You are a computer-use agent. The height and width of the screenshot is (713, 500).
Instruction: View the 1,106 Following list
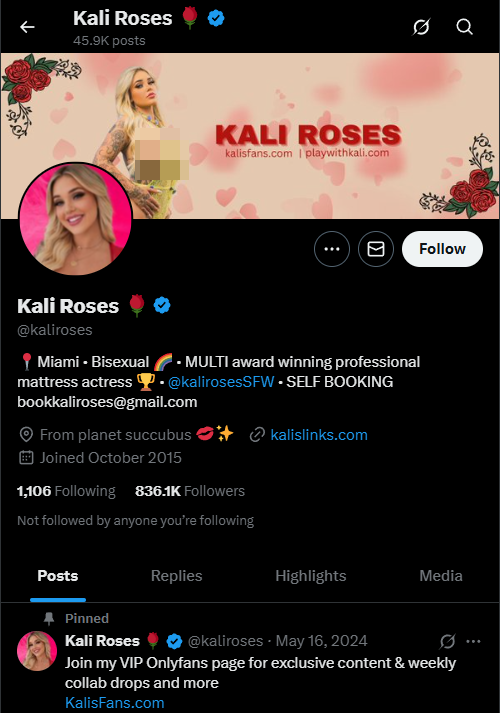(66, 491)
